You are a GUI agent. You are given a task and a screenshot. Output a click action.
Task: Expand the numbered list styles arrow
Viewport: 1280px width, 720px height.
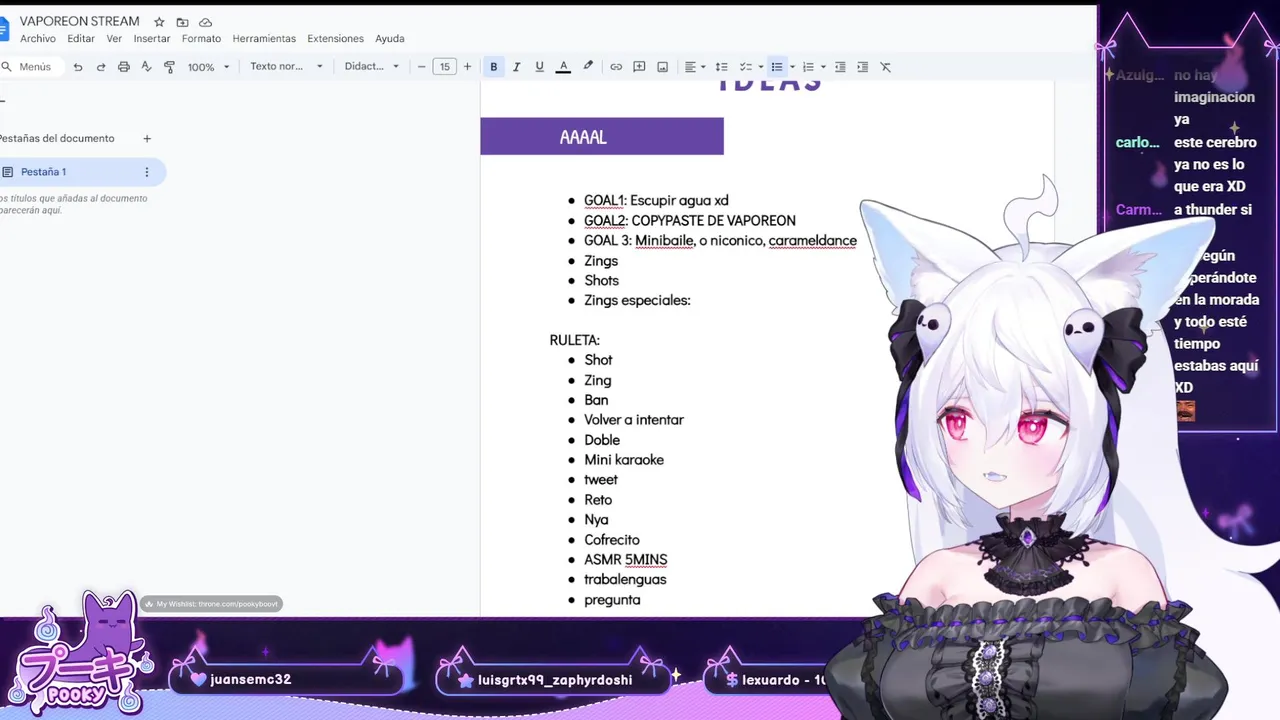[823, 67]
